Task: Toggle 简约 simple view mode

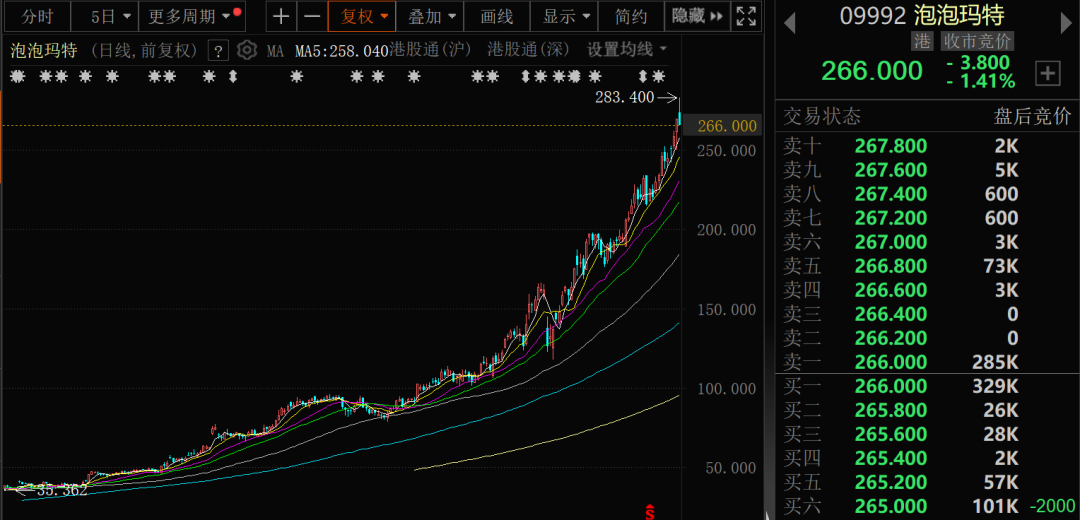Action: coord(631,16)
